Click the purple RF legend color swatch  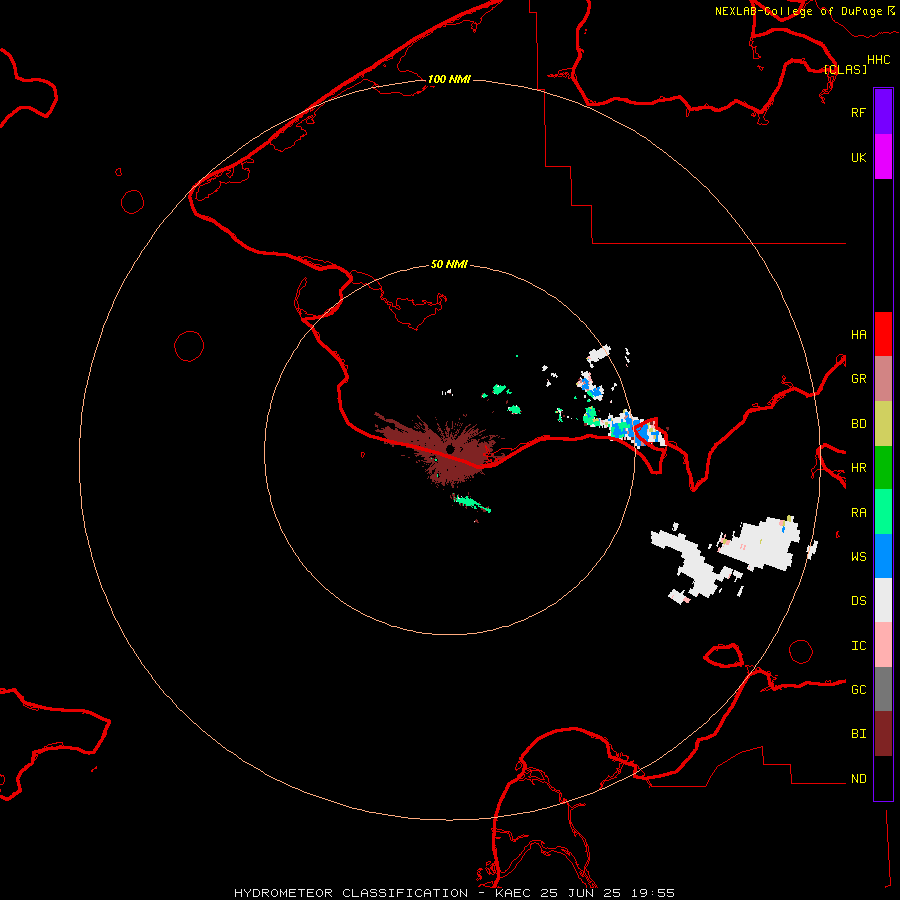point(883,112)
